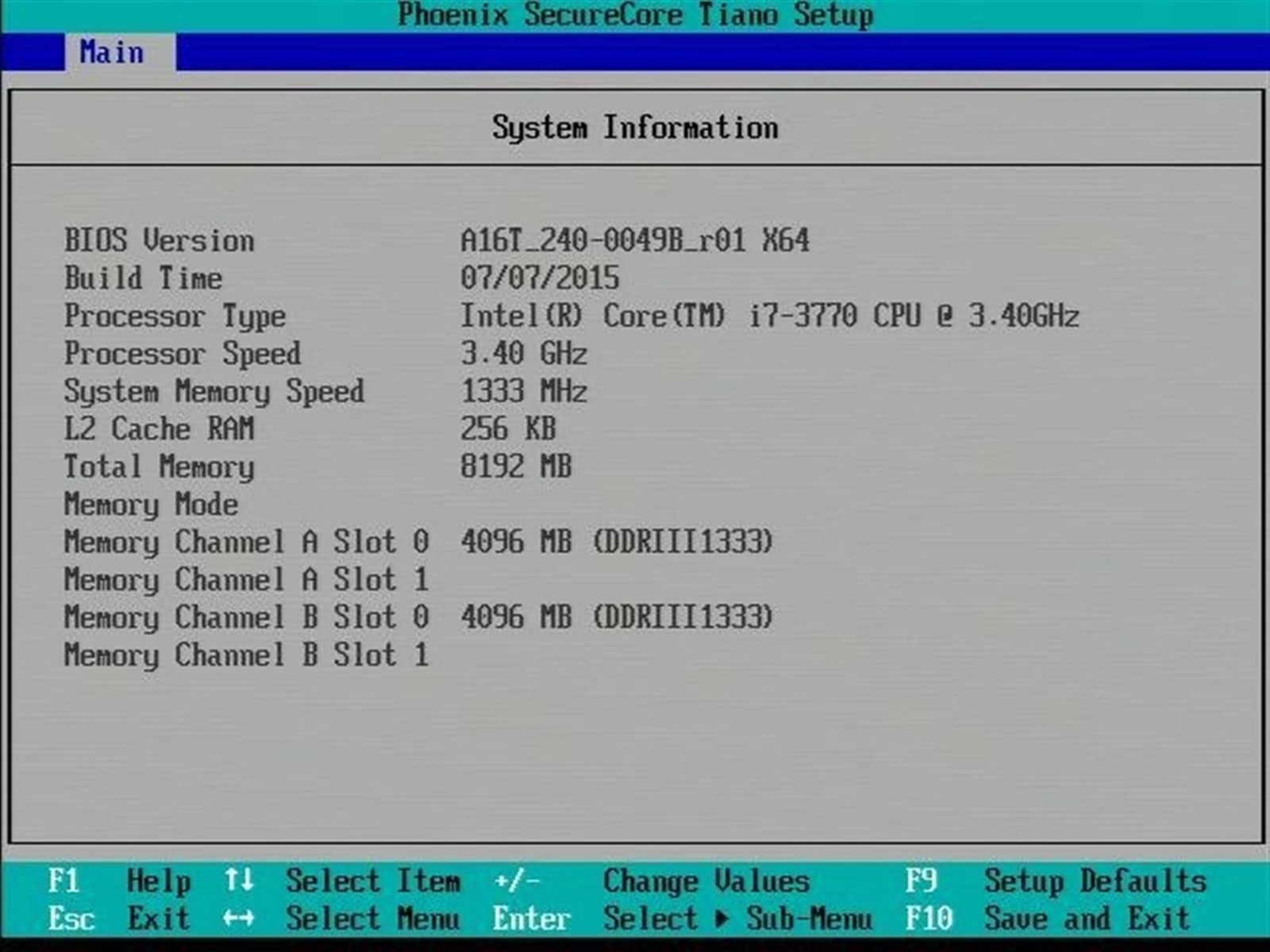The width and height of the screenshot is (1270, 952).
Task: Click the Memory Mode label
Action: pos(152,505)
